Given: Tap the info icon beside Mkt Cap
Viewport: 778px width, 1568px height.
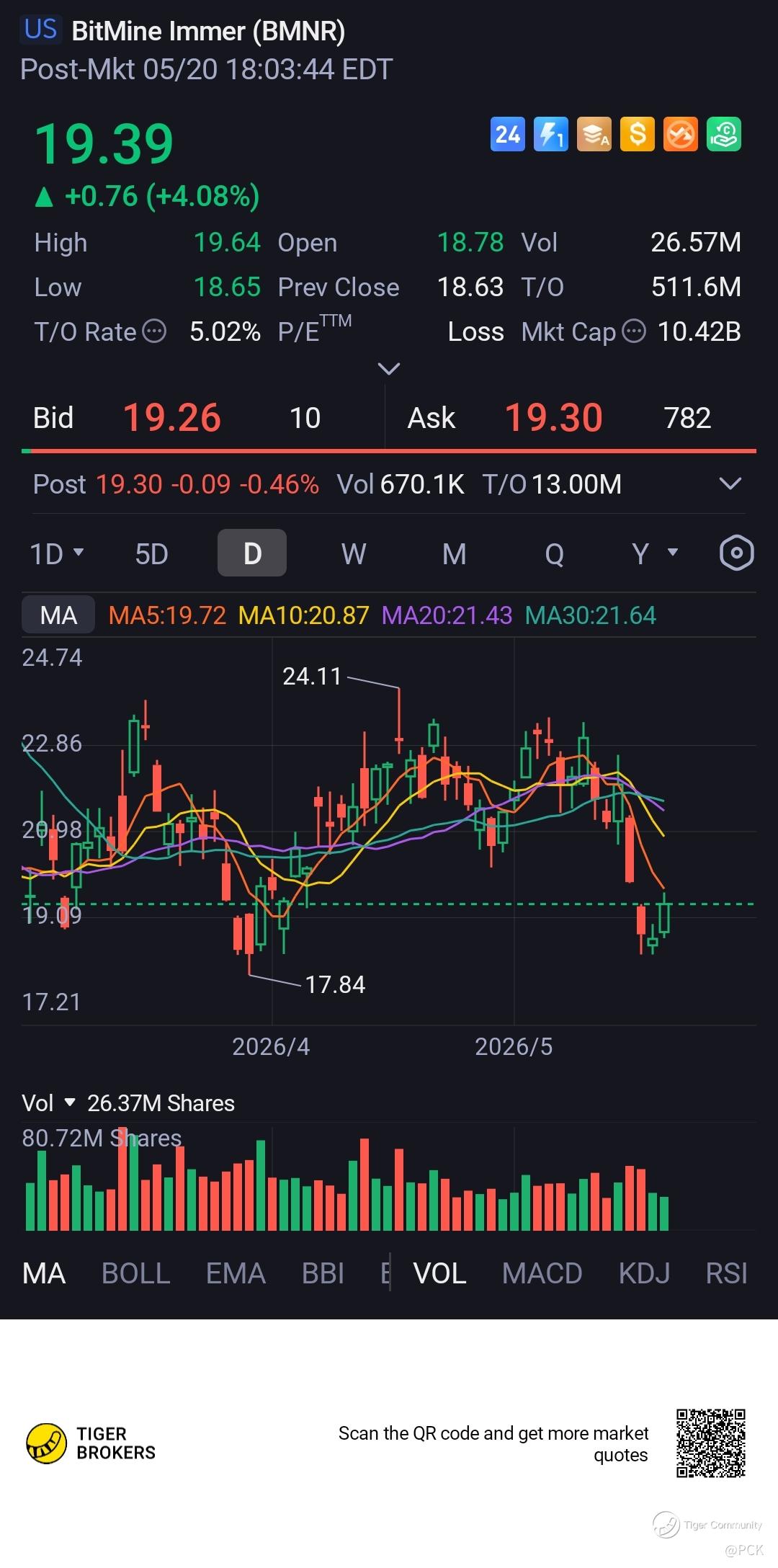Looking at the screenshot, I should [634, 331].
